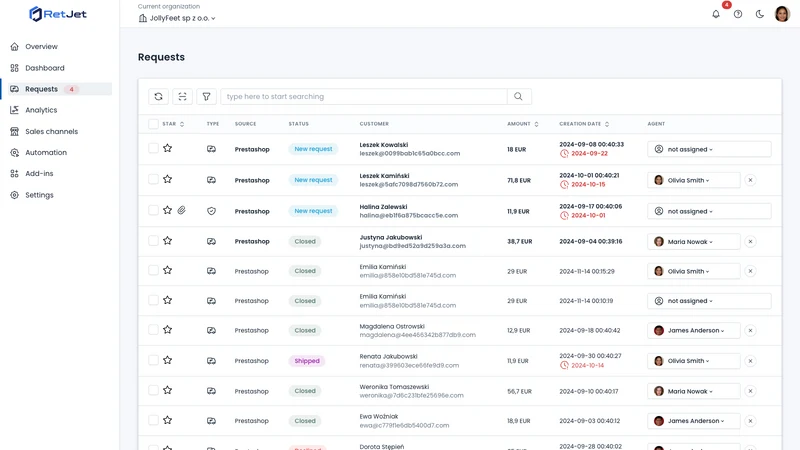800x450 pixels.
Task: Open agent dropdown for Halina Zalewski
Action: pos(709,211)
